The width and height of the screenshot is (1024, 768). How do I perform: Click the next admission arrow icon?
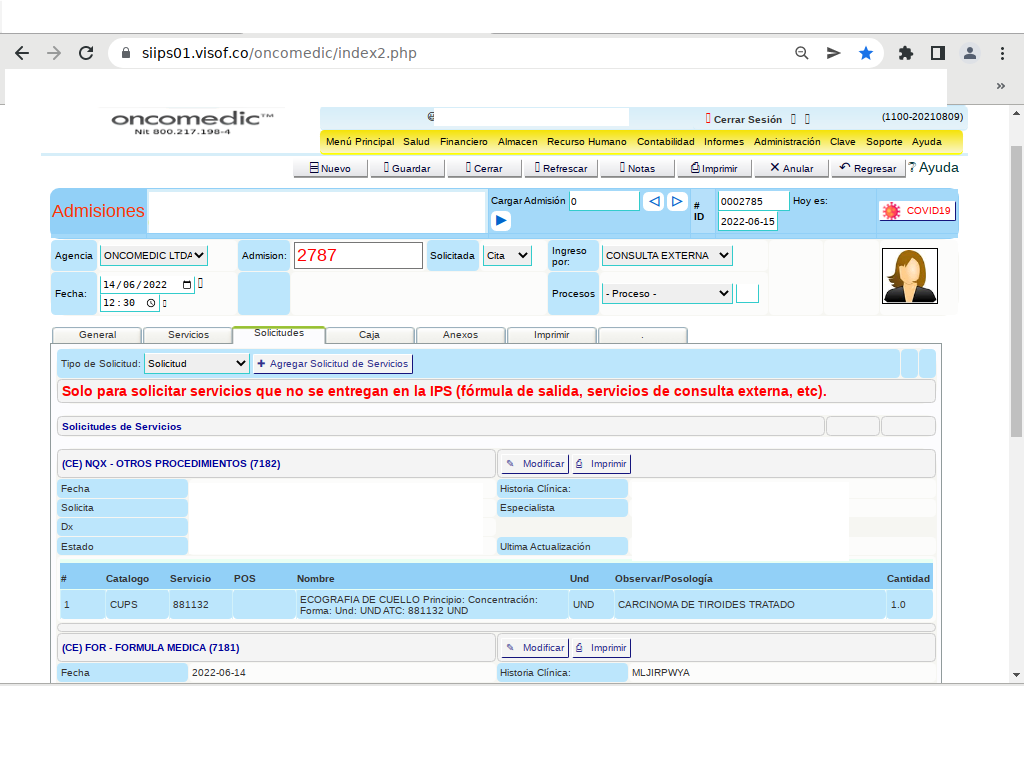tap(677, 202)
